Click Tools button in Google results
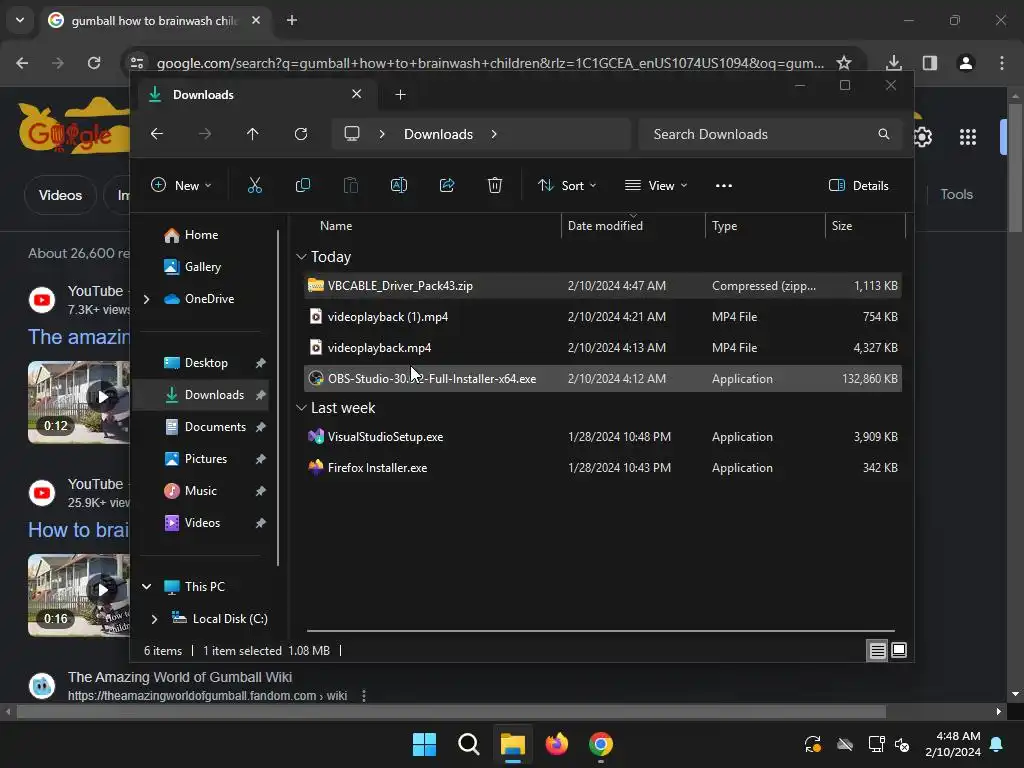This screenshot has width=1024, height=768. pos(956,194)
